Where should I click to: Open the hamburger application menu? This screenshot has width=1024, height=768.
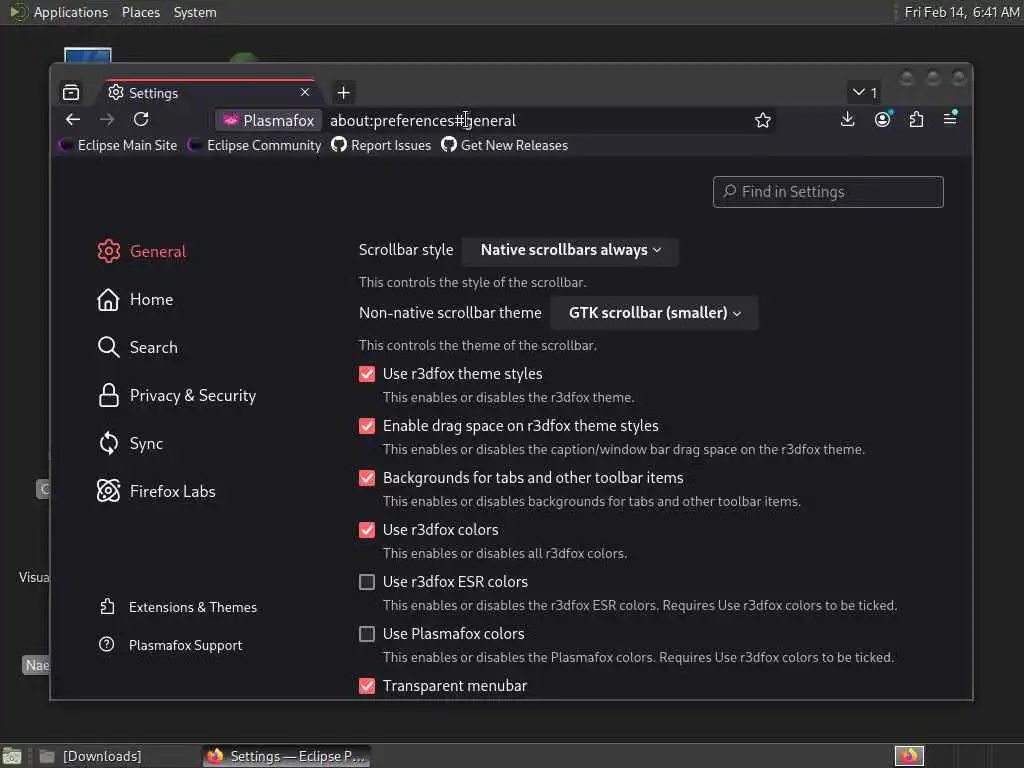pos(950,119)
